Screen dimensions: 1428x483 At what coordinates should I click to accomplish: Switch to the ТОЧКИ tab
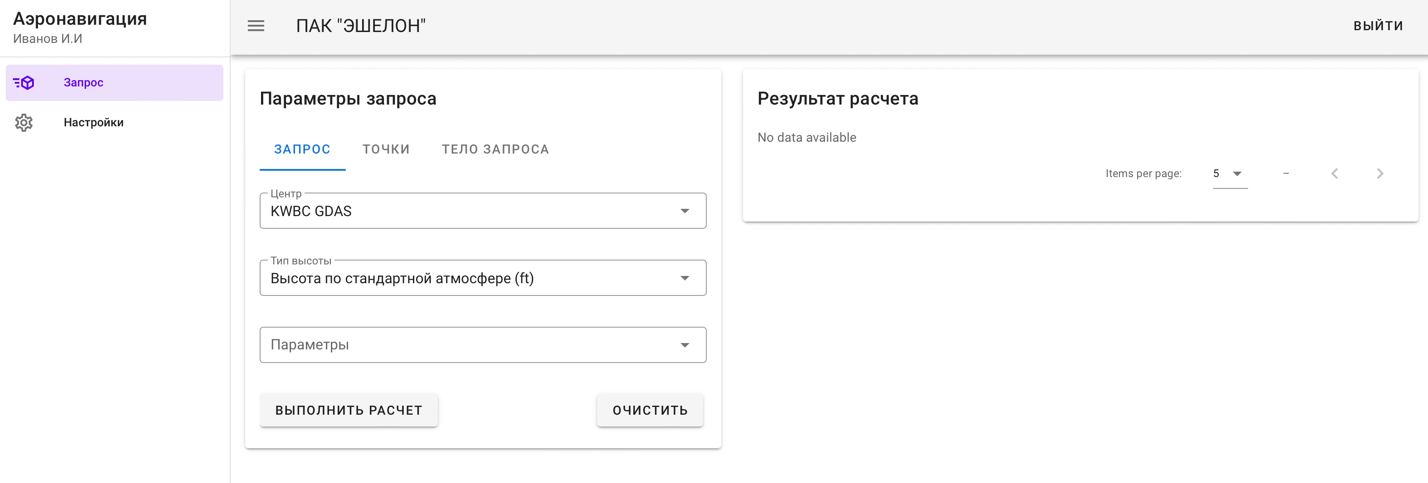click(386, 149)
